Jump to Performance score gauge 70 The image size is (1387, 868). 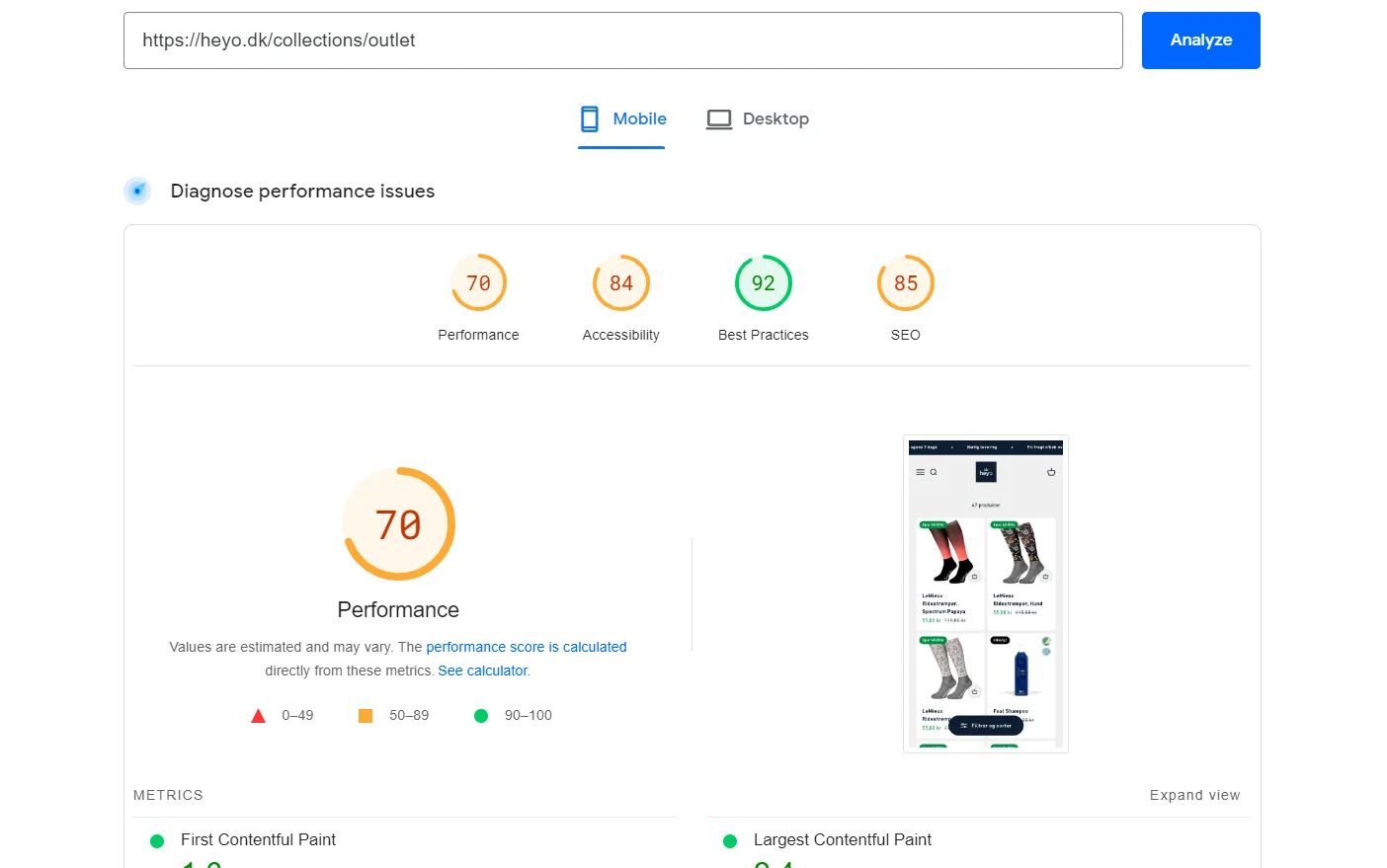point(479,283)
